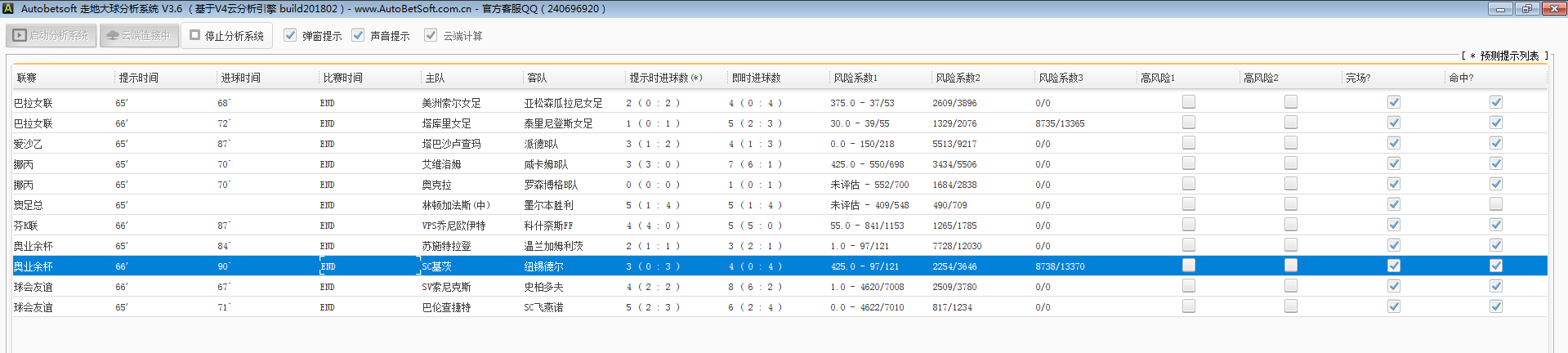Click the 进球时间 column header

[x=241, y=78]
